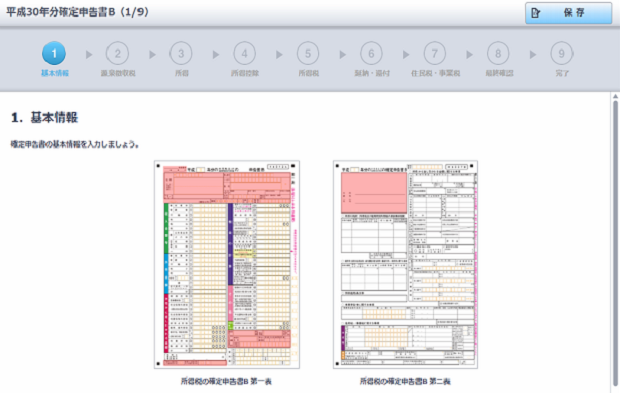The height and width of the screenshot is (393, 620).
Task: Click the 所得税の確定申告書B 第一表 caption
Action: (226, 381)
